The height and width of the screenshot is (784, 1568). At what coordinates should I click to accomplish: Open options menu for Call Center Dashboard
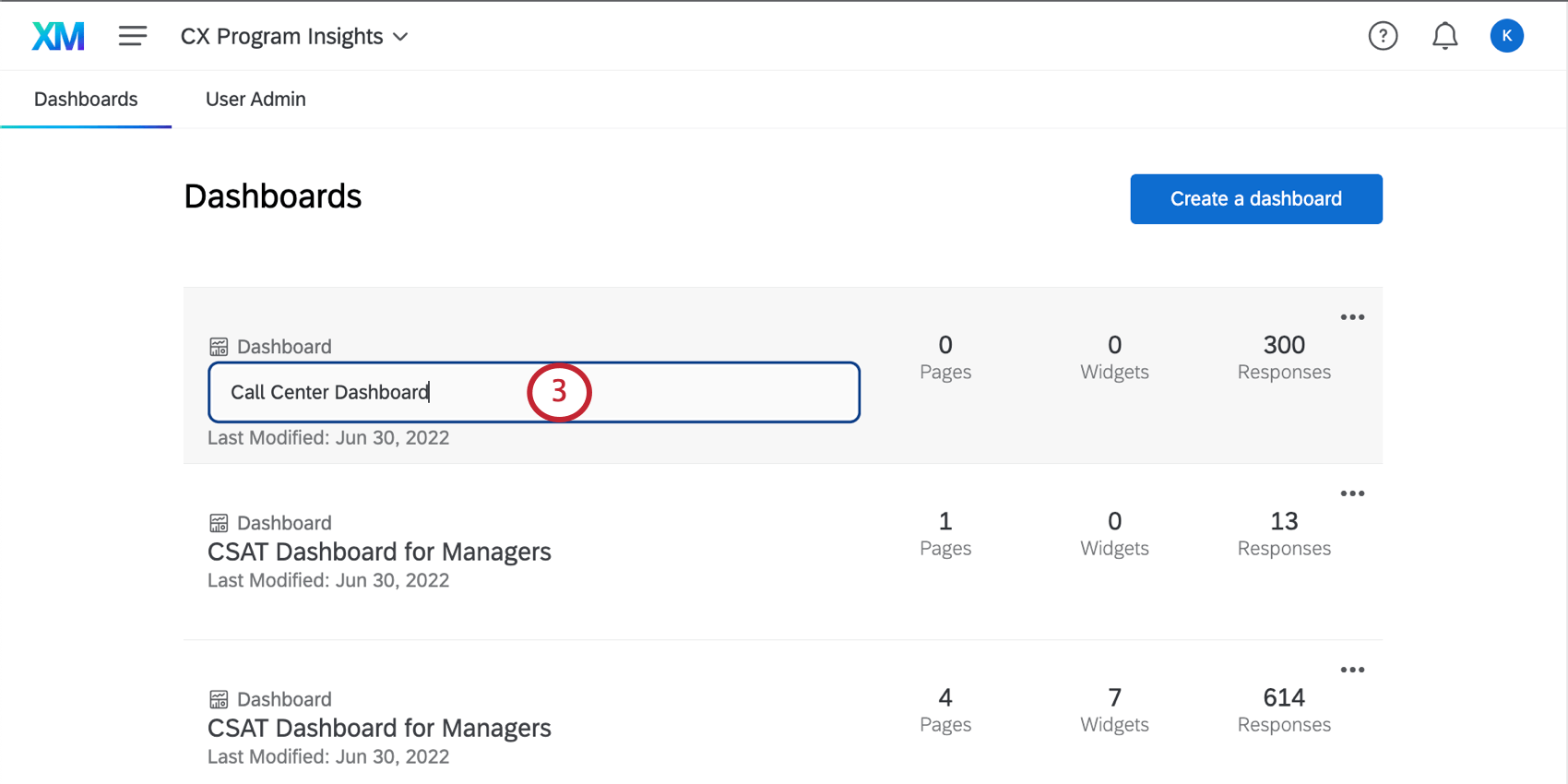pyautogui.click(x=1352, y=317)
